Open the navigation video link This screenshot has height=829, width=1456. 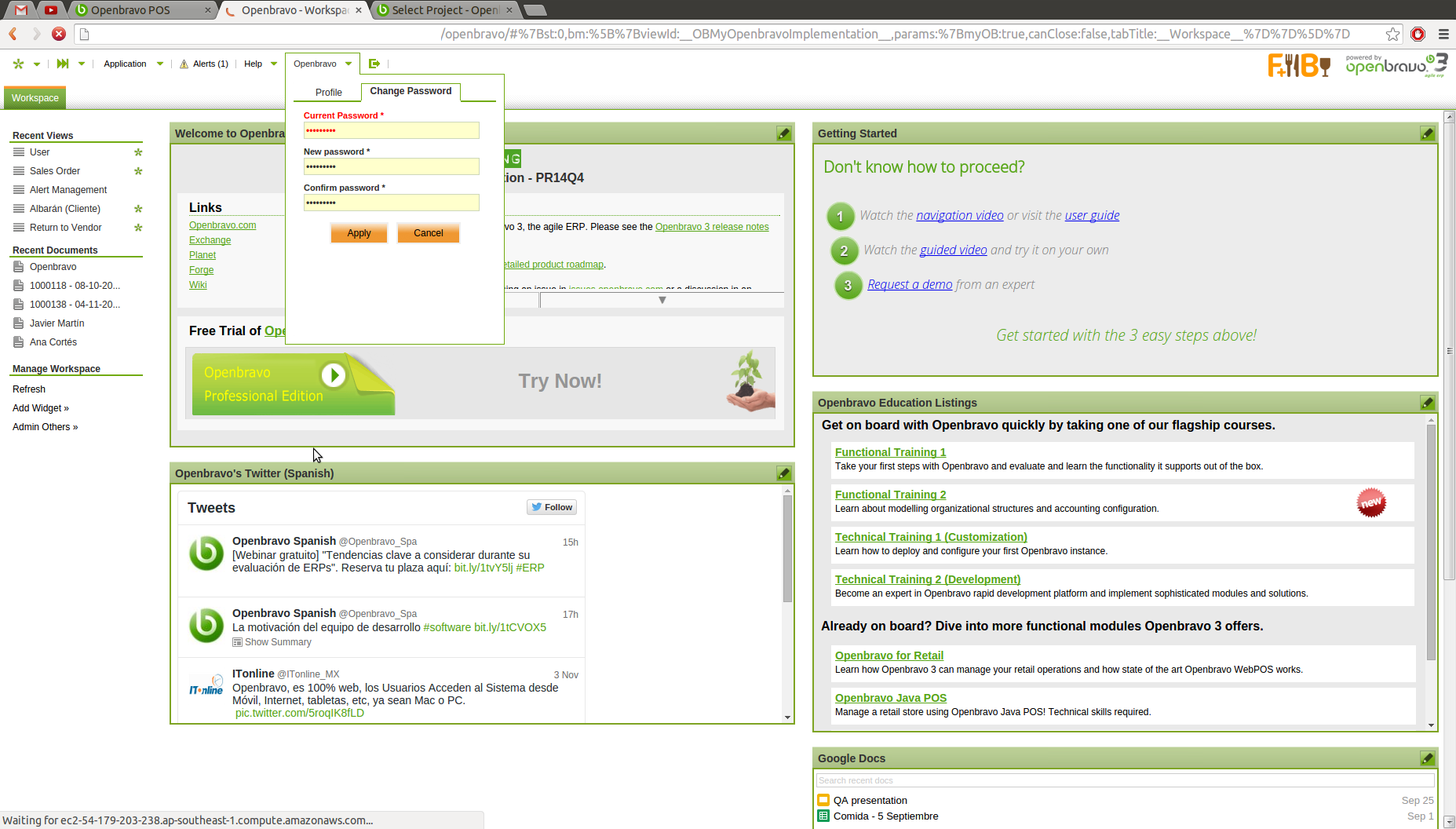coord(960,215)
